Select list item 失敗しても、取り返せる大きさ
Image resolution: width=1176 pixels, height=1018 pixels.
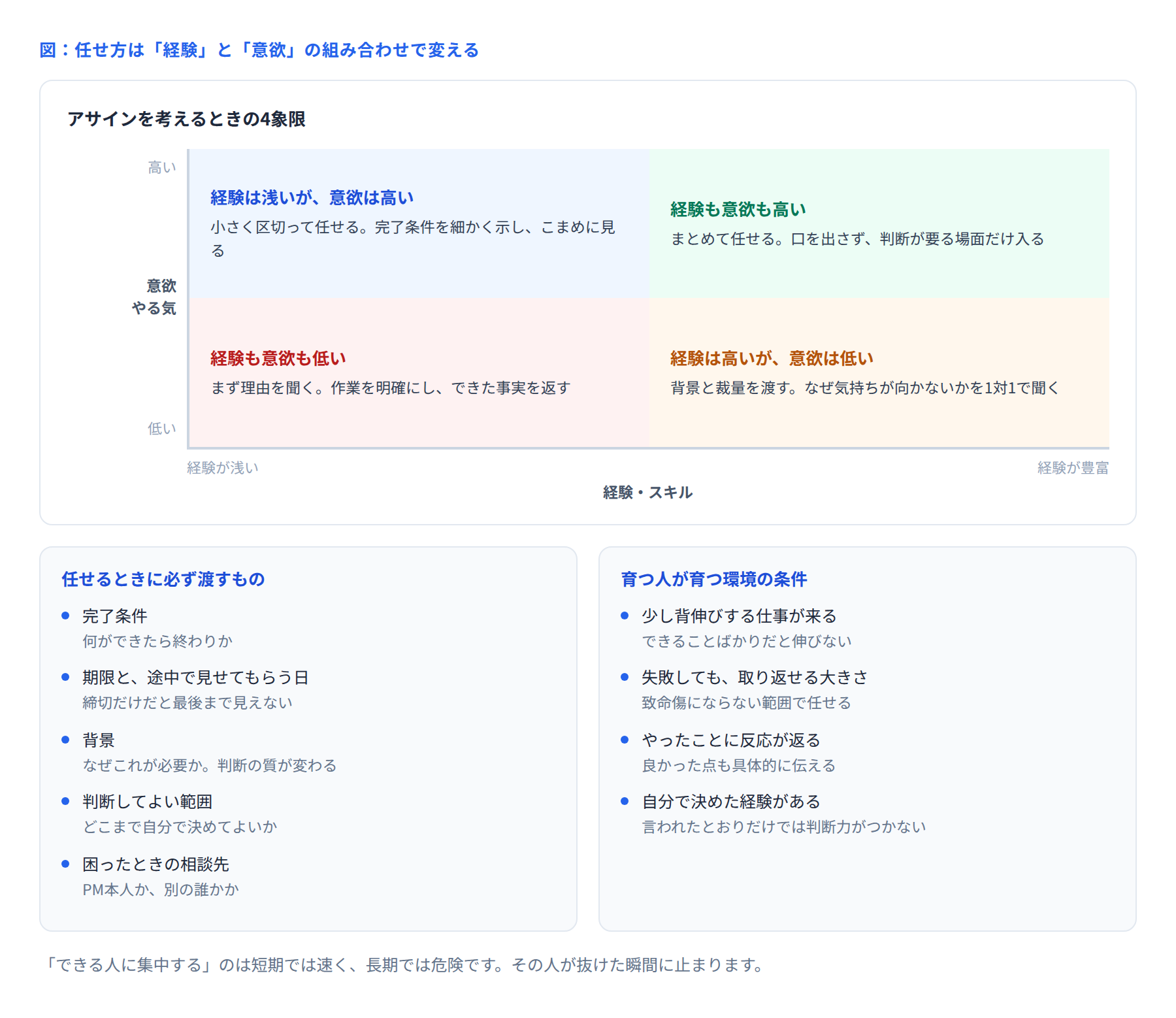click(755, 678)
